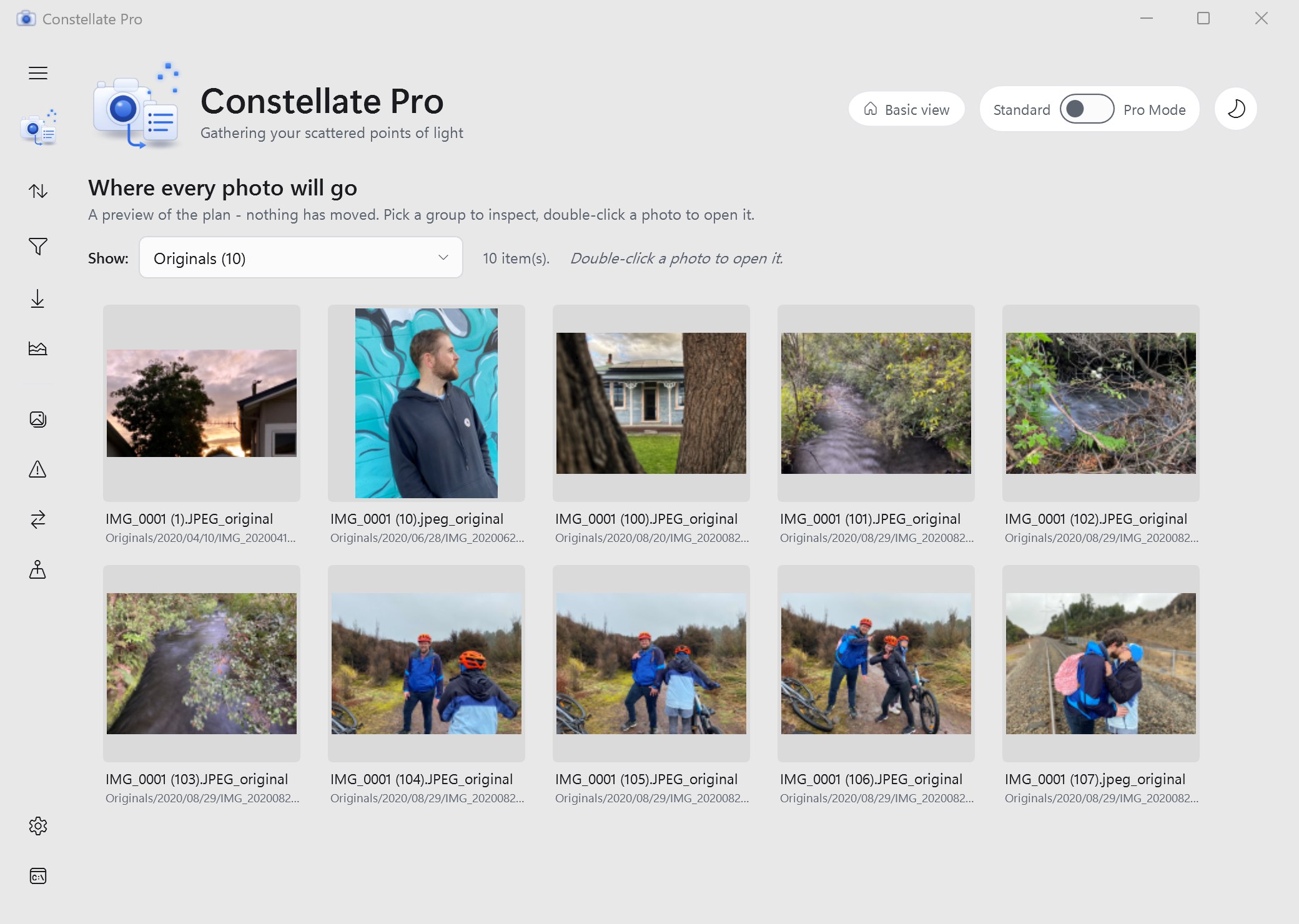Viewport: 1299px width, 924px height.
Task: Open the warning triangle sidebar item
Action: click(38, 469)
